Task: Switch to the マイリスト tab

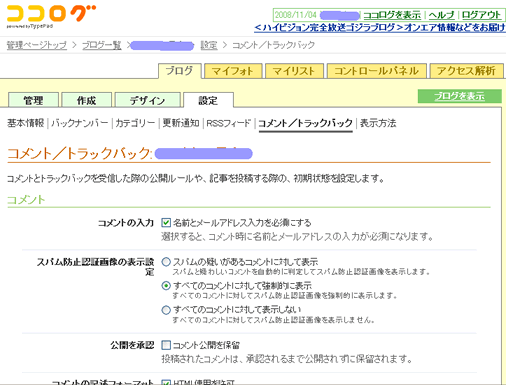Action: tap(294, 71)
